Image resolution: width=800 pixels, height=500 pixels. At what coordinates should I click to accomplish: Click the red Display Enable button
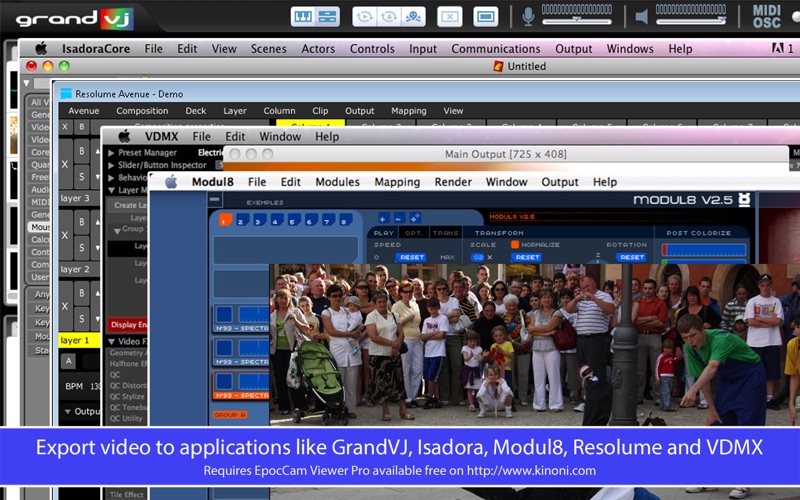(x=128, y=324)
